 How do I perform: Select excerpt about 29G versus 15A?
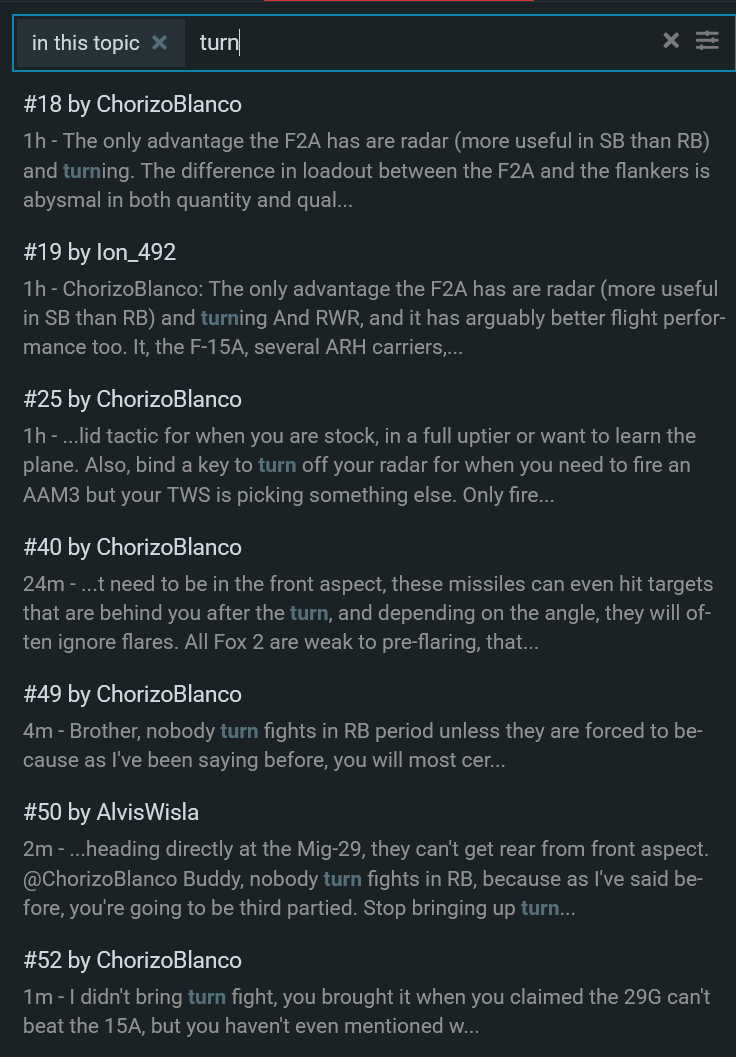click(x=366, y=1011)
